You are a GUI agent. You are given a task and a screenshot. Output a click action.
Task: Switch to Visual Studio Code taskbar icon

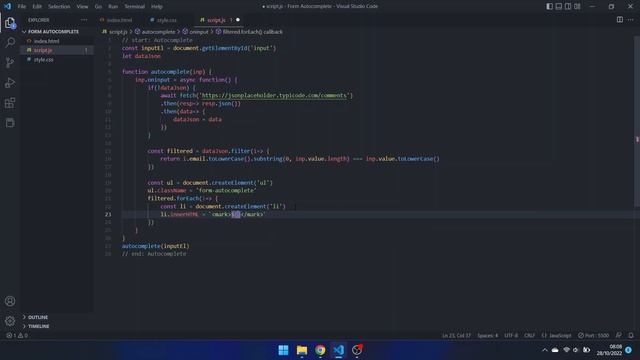338,350
